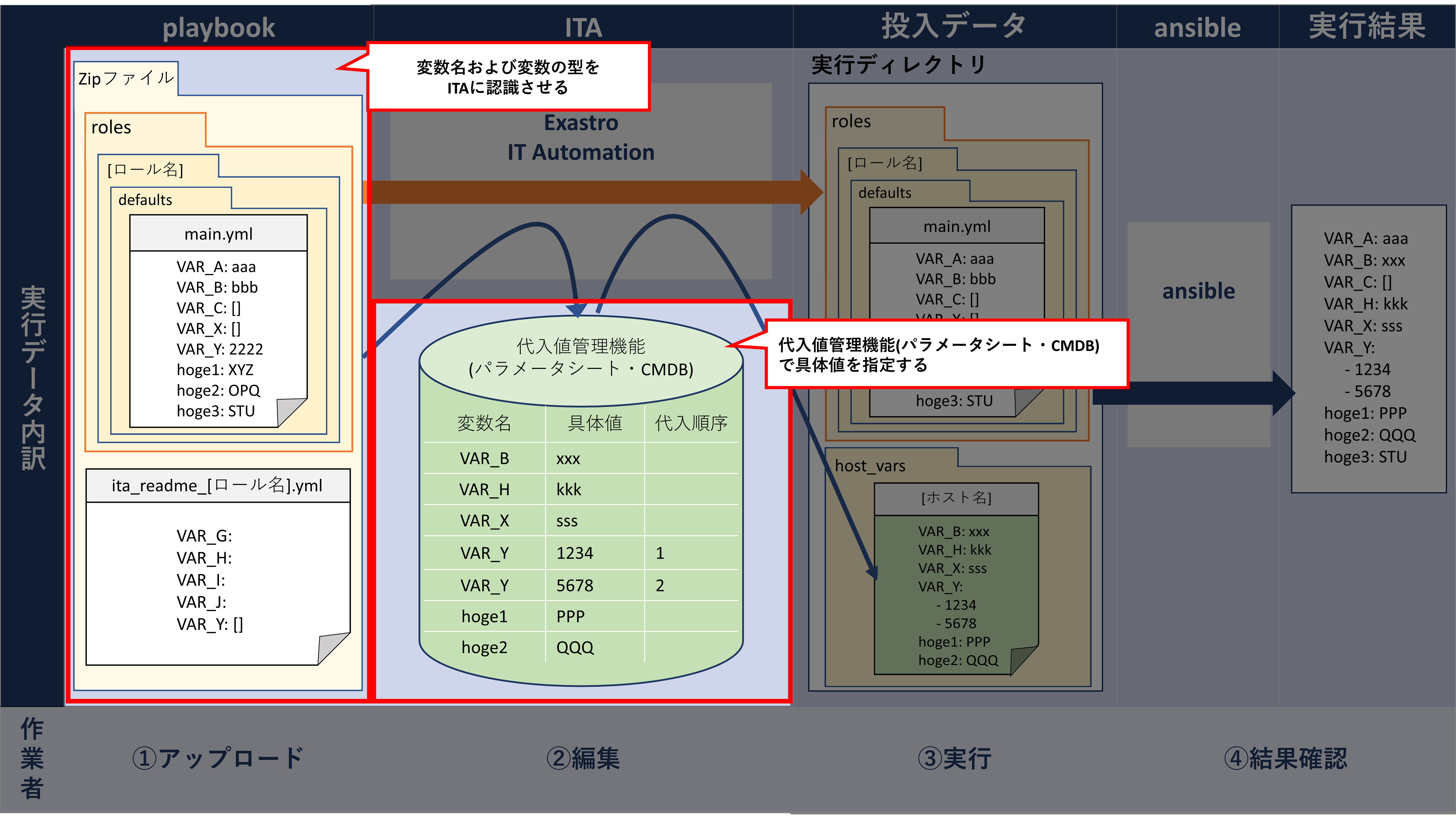1456x819 pixels.
Task: Click 'VAR_Y: 2222' in playbook main.yml
Action: (220, 349)
